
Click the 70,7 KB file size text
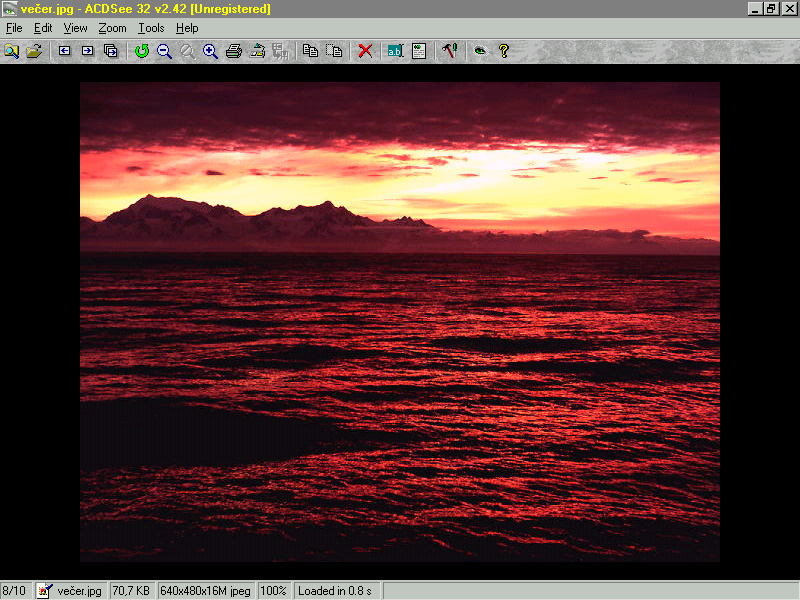pos(131,591)
